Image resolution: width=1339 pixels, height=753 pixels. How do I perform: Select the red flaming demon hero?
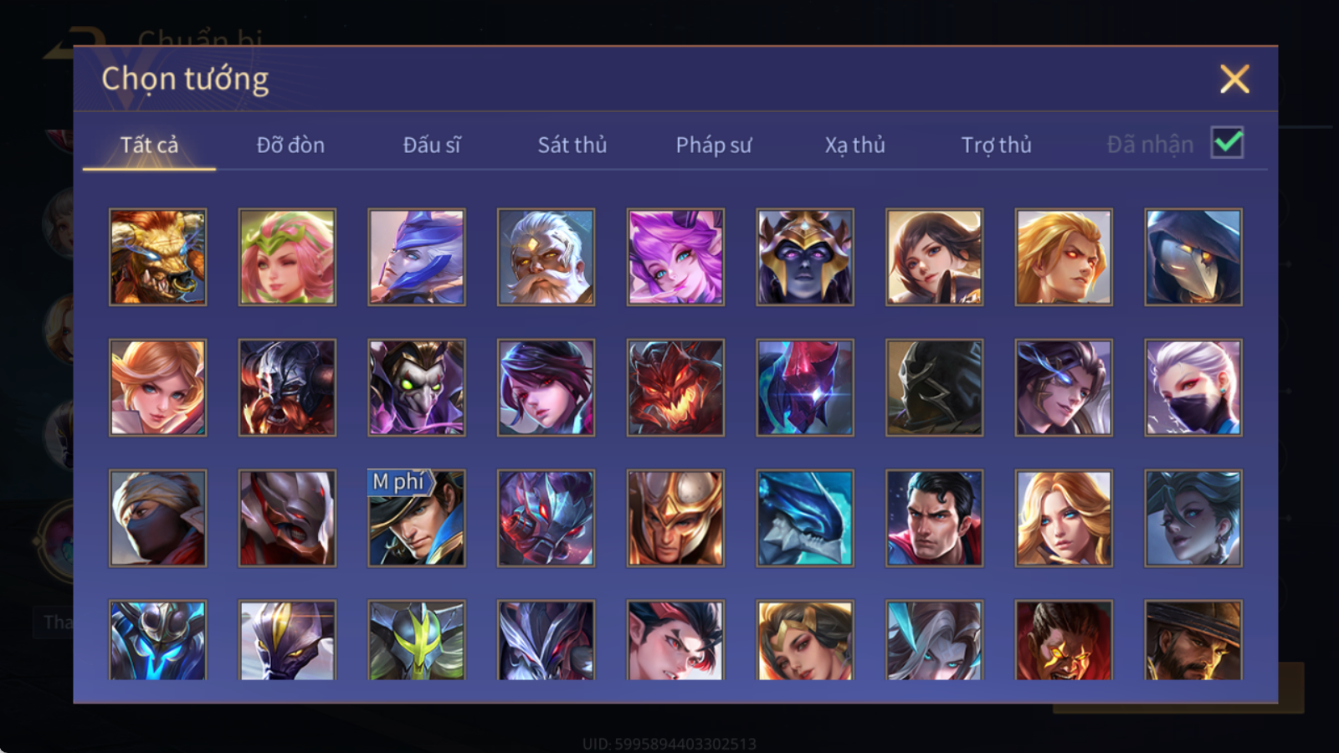[x=675, y=387]
